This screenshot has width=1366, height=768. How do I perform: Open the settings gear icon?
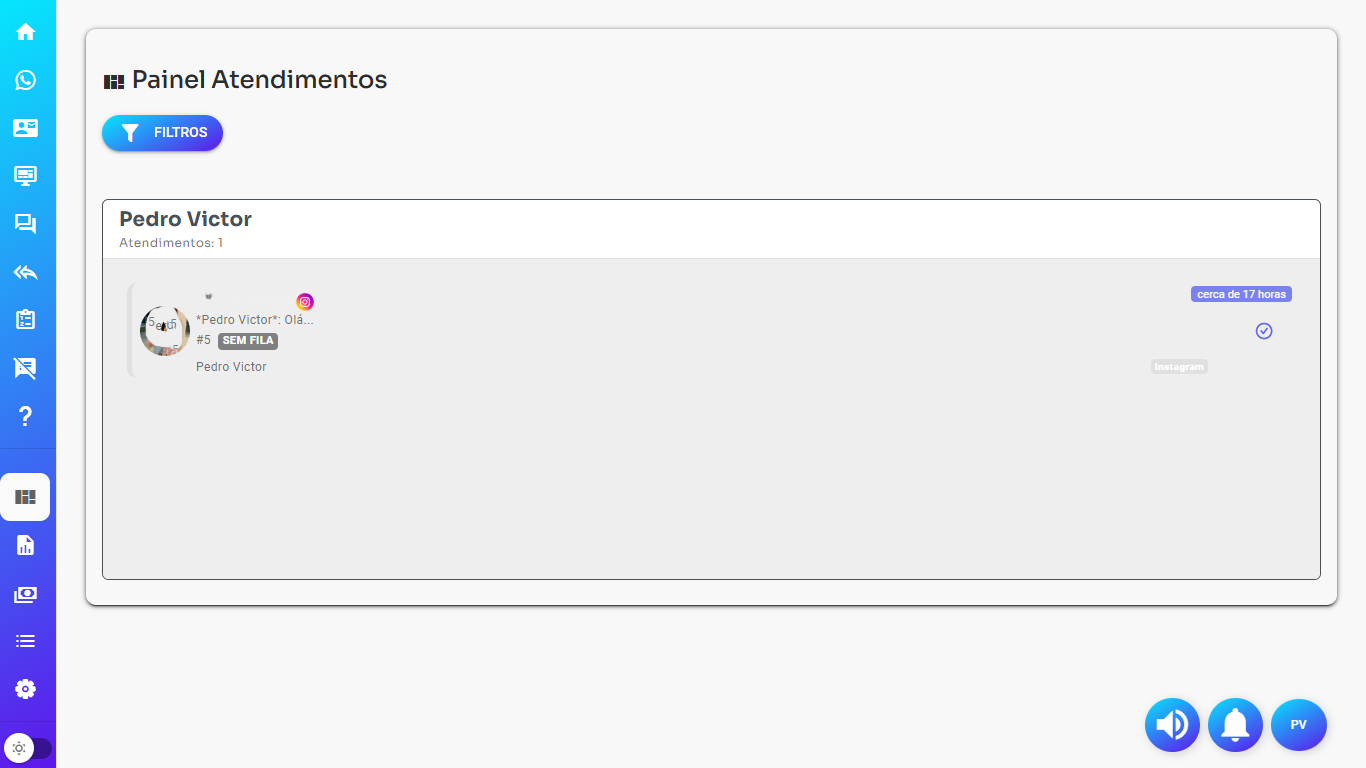click(26, 689)
